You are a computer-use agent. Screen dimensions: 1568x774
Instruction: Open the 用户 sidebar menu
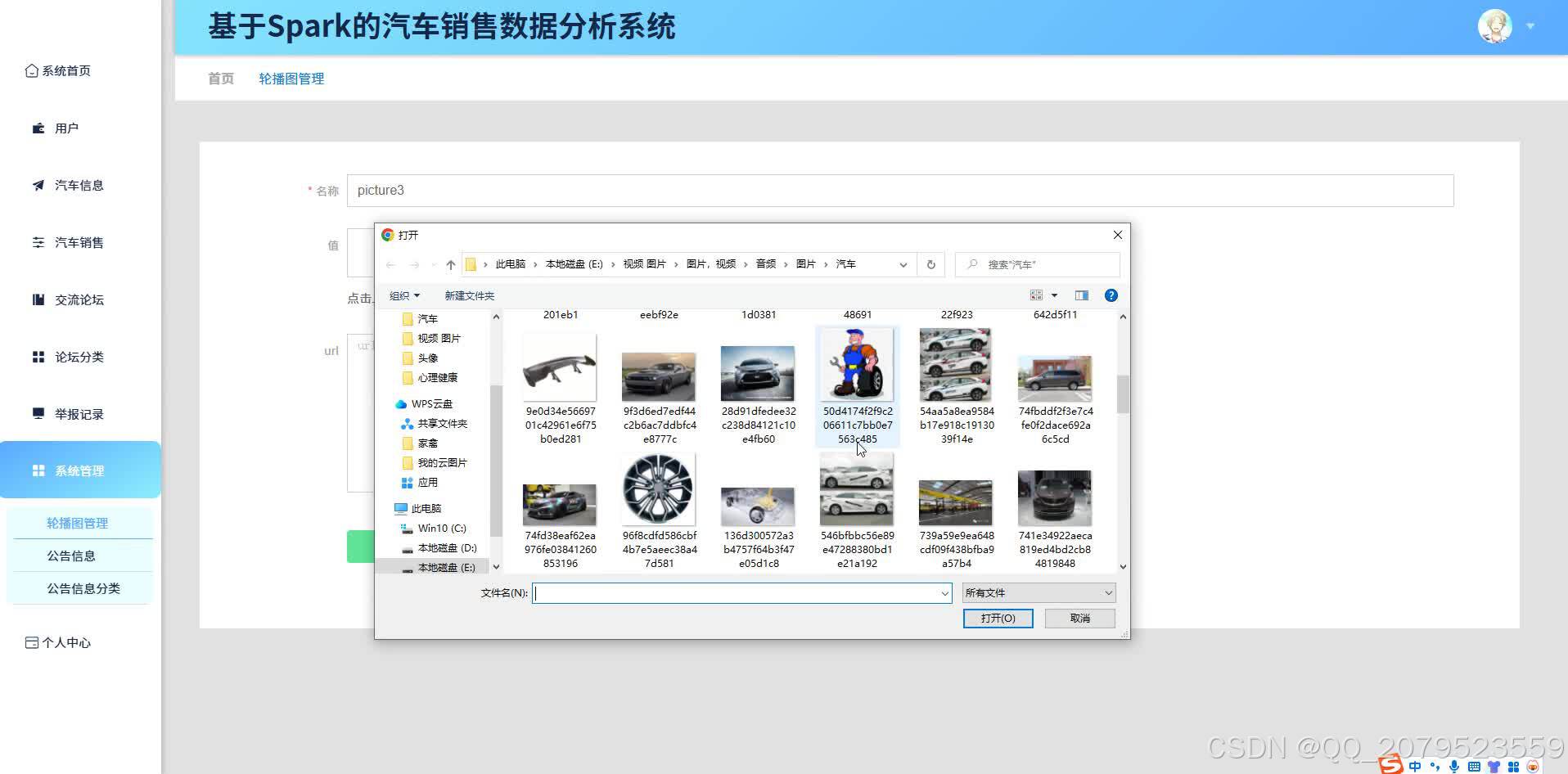[x=56, y=128]
